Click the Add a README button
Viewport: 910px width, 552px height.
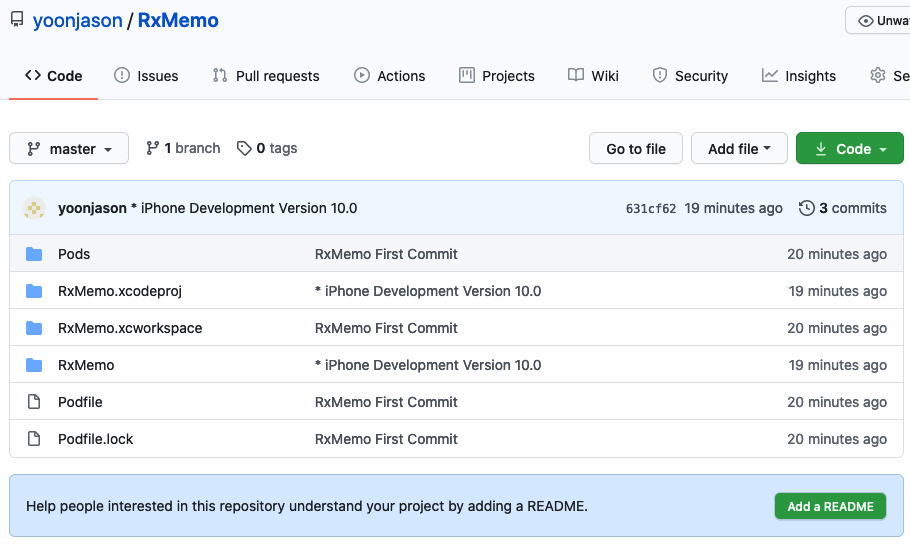[830, 506]
